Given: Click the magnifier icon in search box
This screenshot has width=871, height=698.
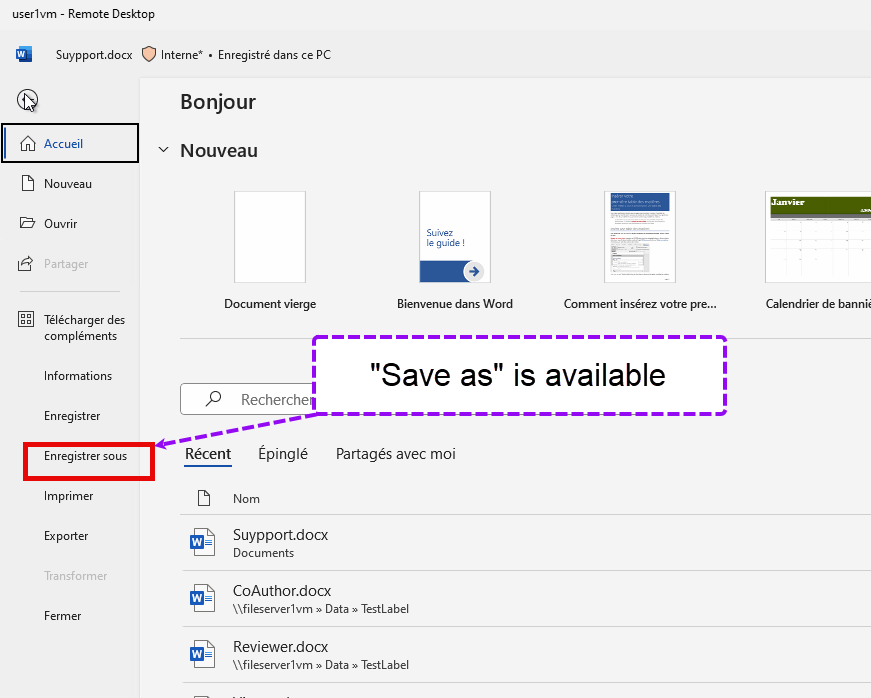Looking at the screenshot, I should coord(213,399).
